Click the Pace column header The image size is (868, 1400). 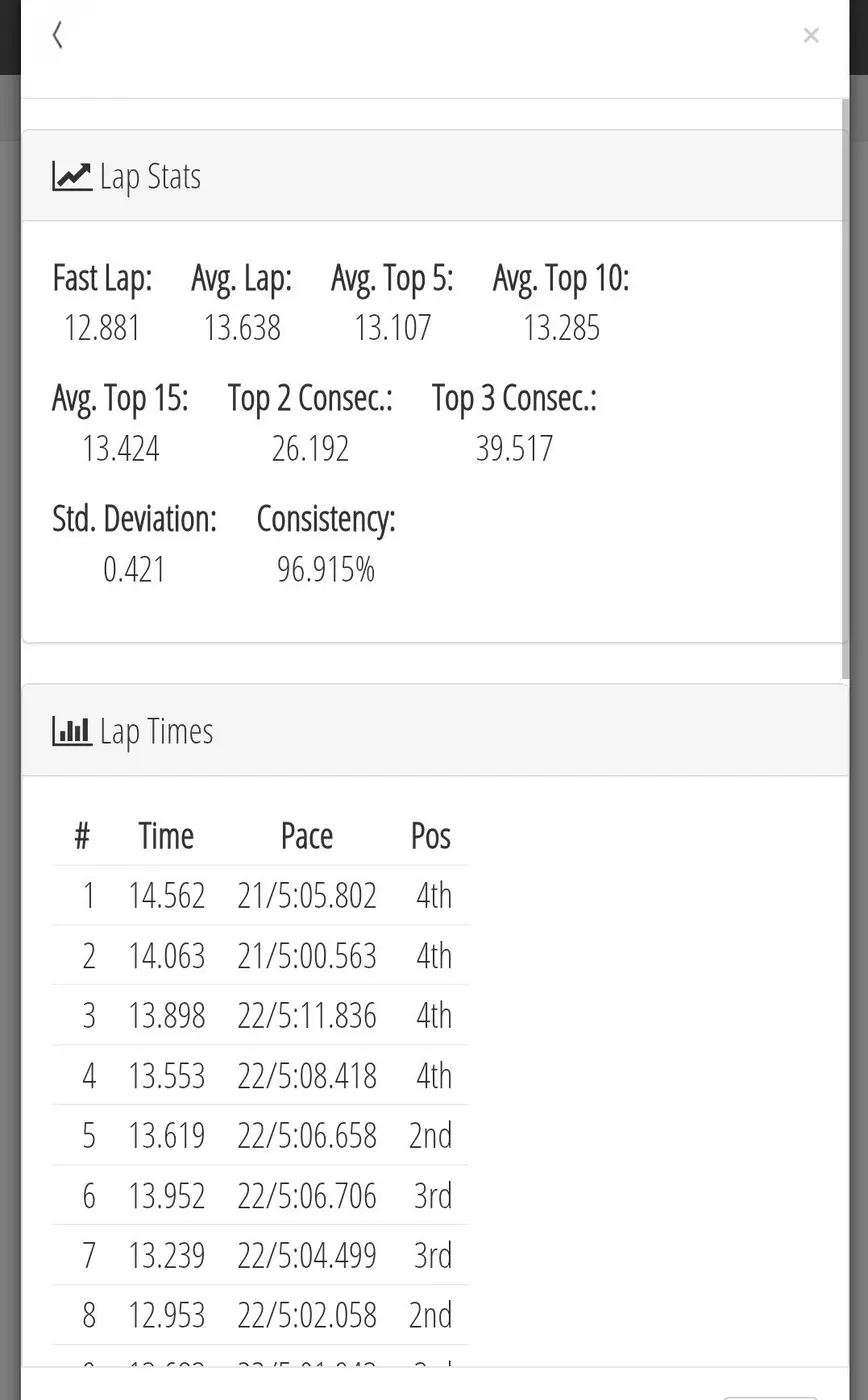pos(307,836)
